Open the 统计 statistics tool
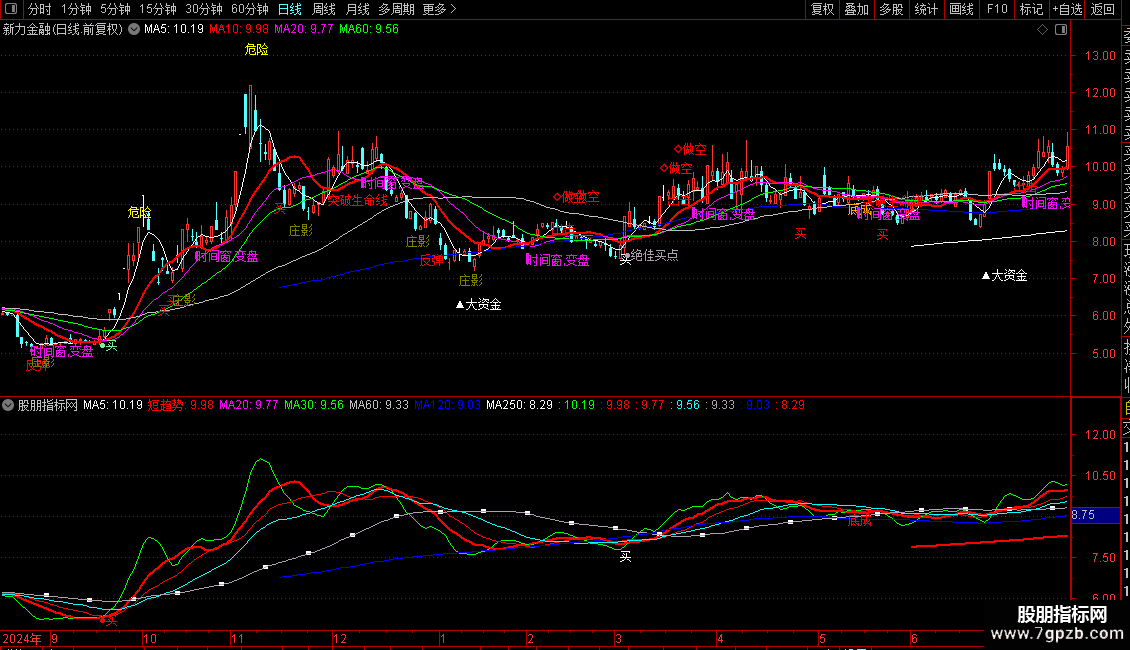 pos(926,9)
